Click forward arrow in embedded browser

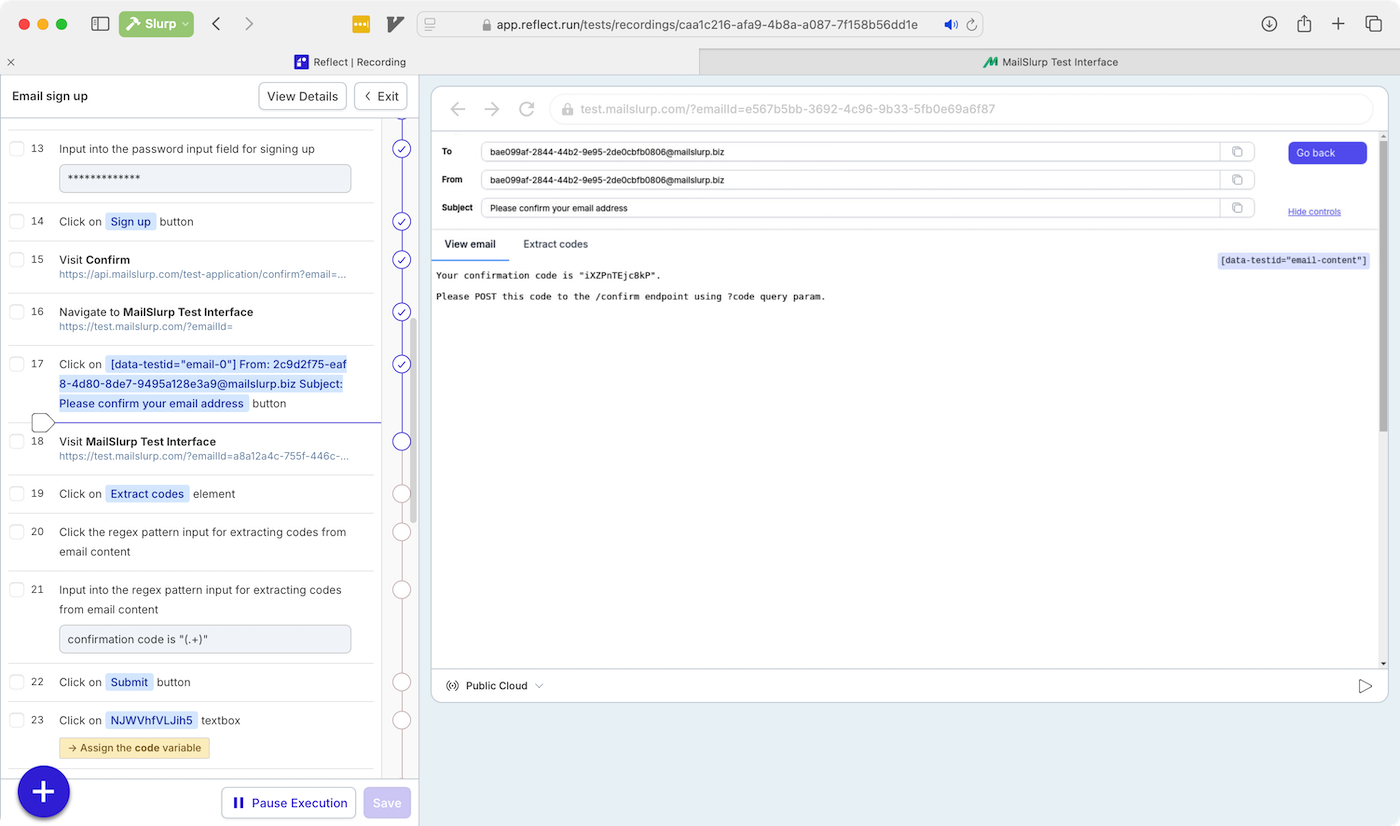492,109
